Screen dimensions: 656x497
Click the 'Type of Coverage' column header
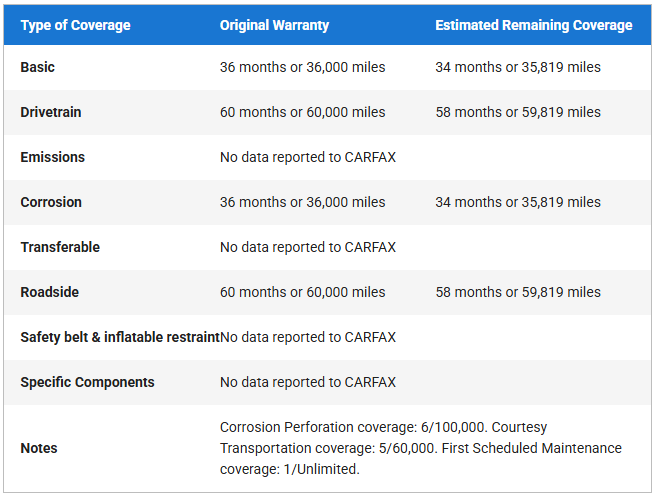[75, 25]
